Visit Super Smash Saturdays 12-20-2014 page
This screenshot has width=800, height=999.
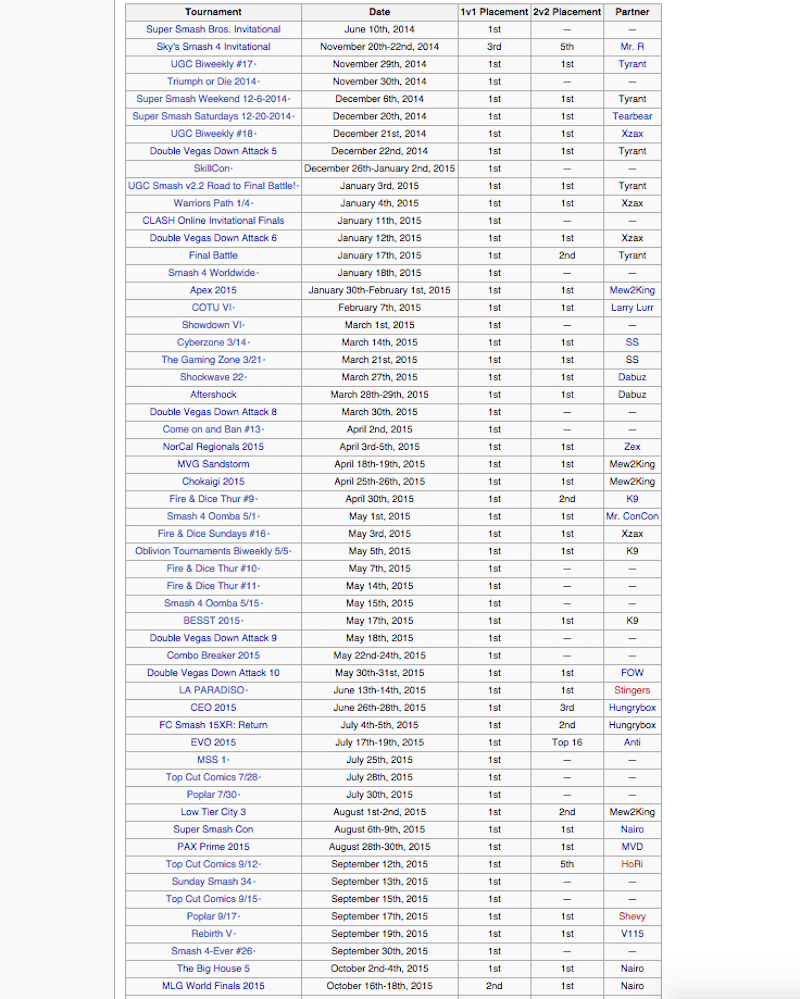(212, 116)
